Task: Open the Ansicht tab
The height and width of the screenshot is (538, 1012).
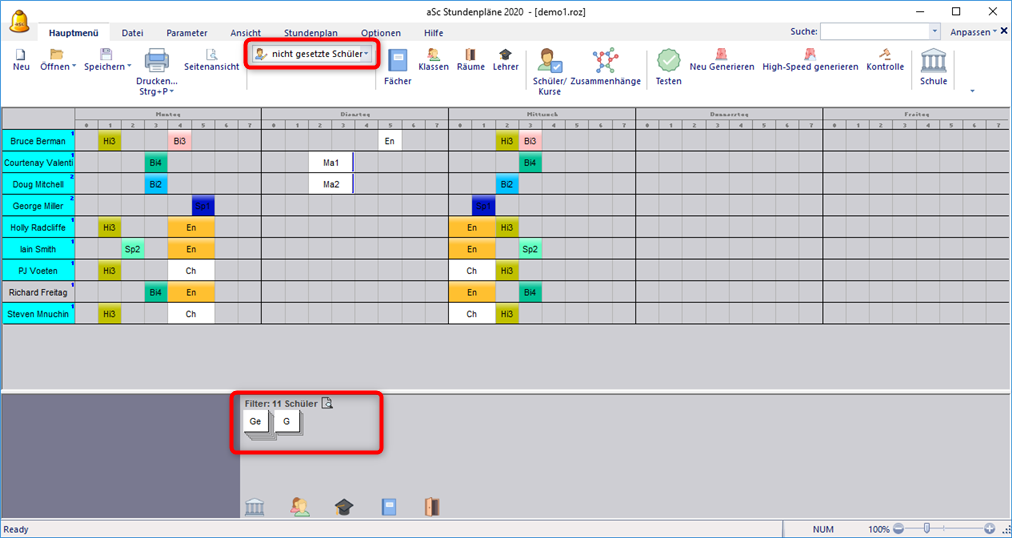Action: [x=246, y=33]
